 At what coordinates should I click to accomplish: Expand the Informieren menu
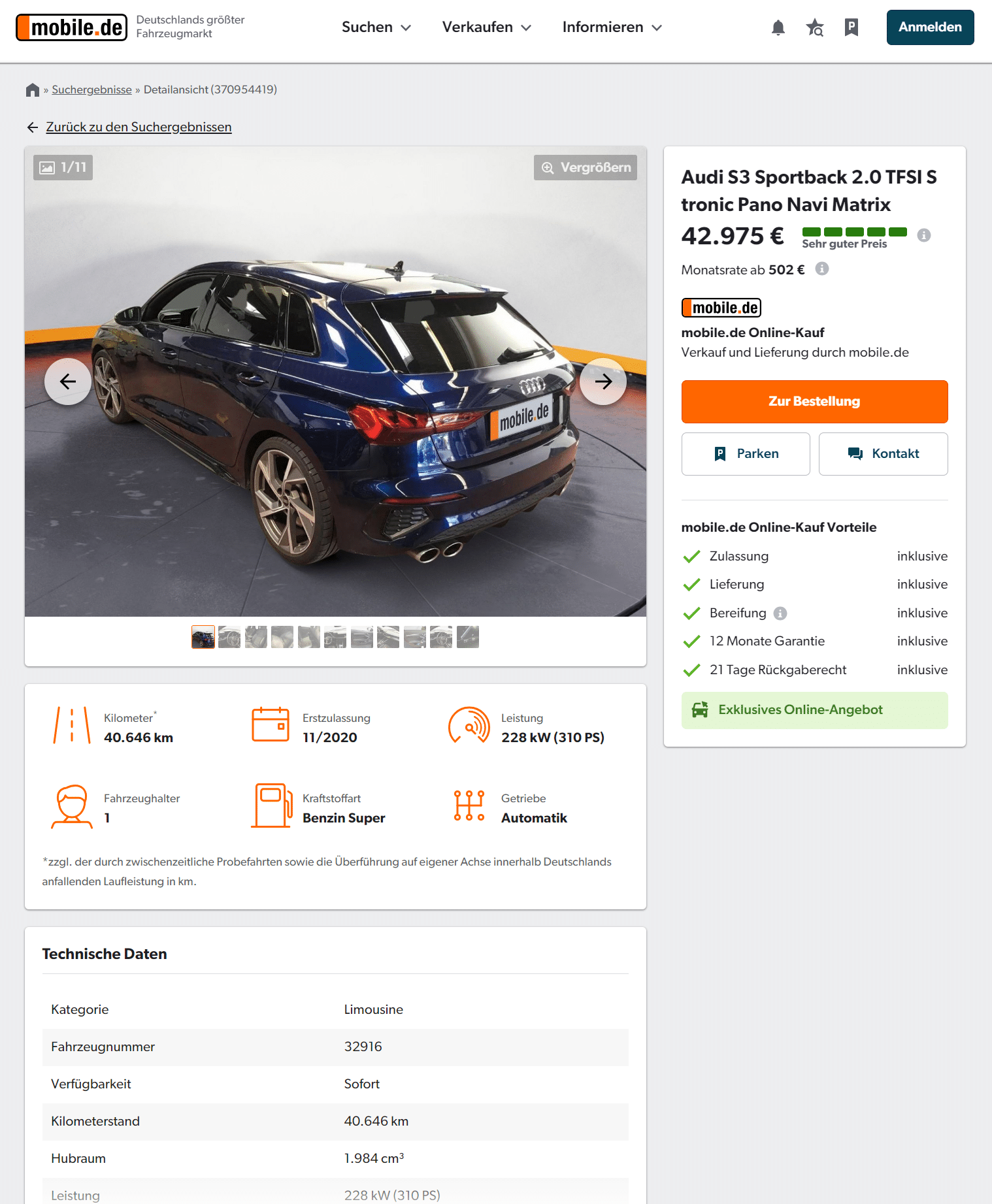click(612, 27)
